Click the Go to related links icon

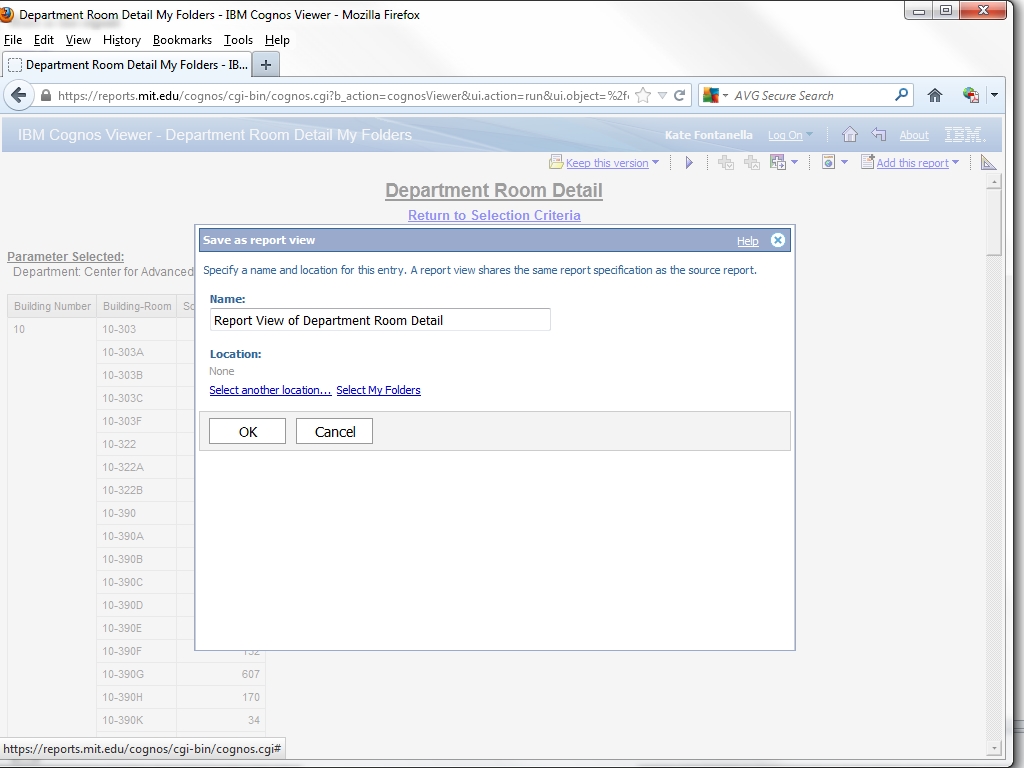[778, 163]
